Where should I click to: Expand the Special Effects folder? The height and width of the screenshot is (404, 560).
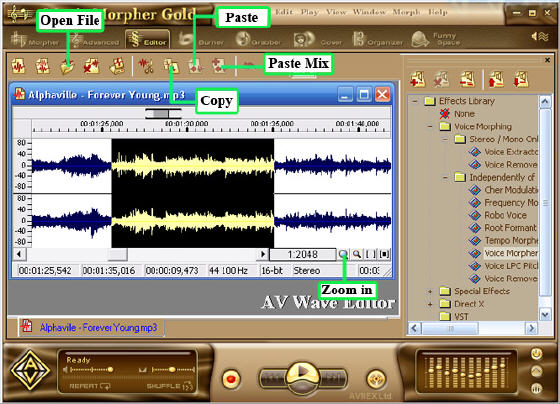point(430,291)
